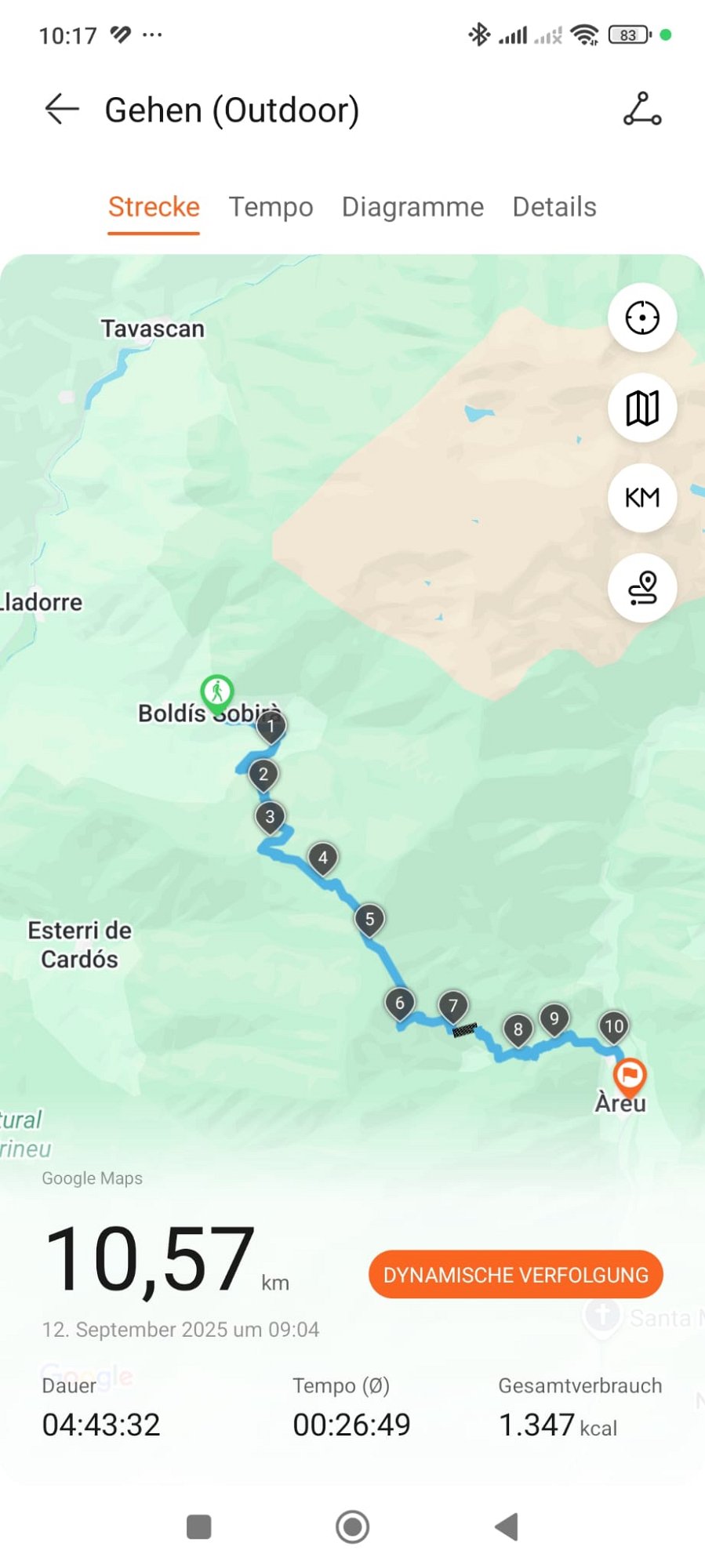Screen dimensions: 705x1568
Task: Tap the orange finish flag marker
Action: 629,1077
